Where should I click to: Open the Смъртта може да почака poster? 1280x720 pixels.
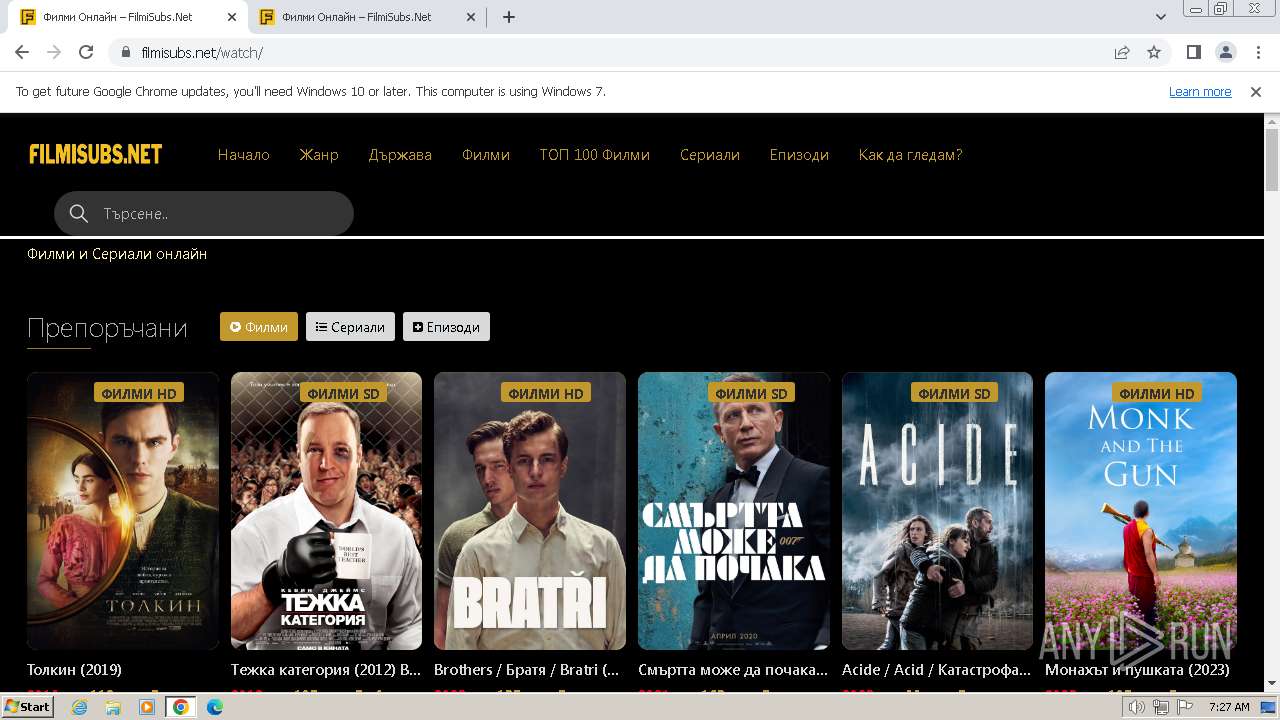[x=734, y=511]
